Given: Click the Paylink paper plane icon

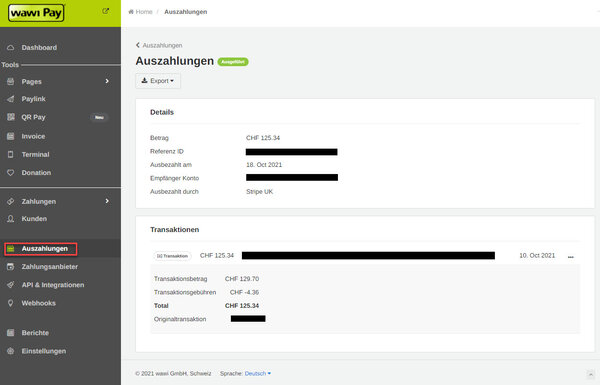Looking at the screenshot, I should 11,99.
